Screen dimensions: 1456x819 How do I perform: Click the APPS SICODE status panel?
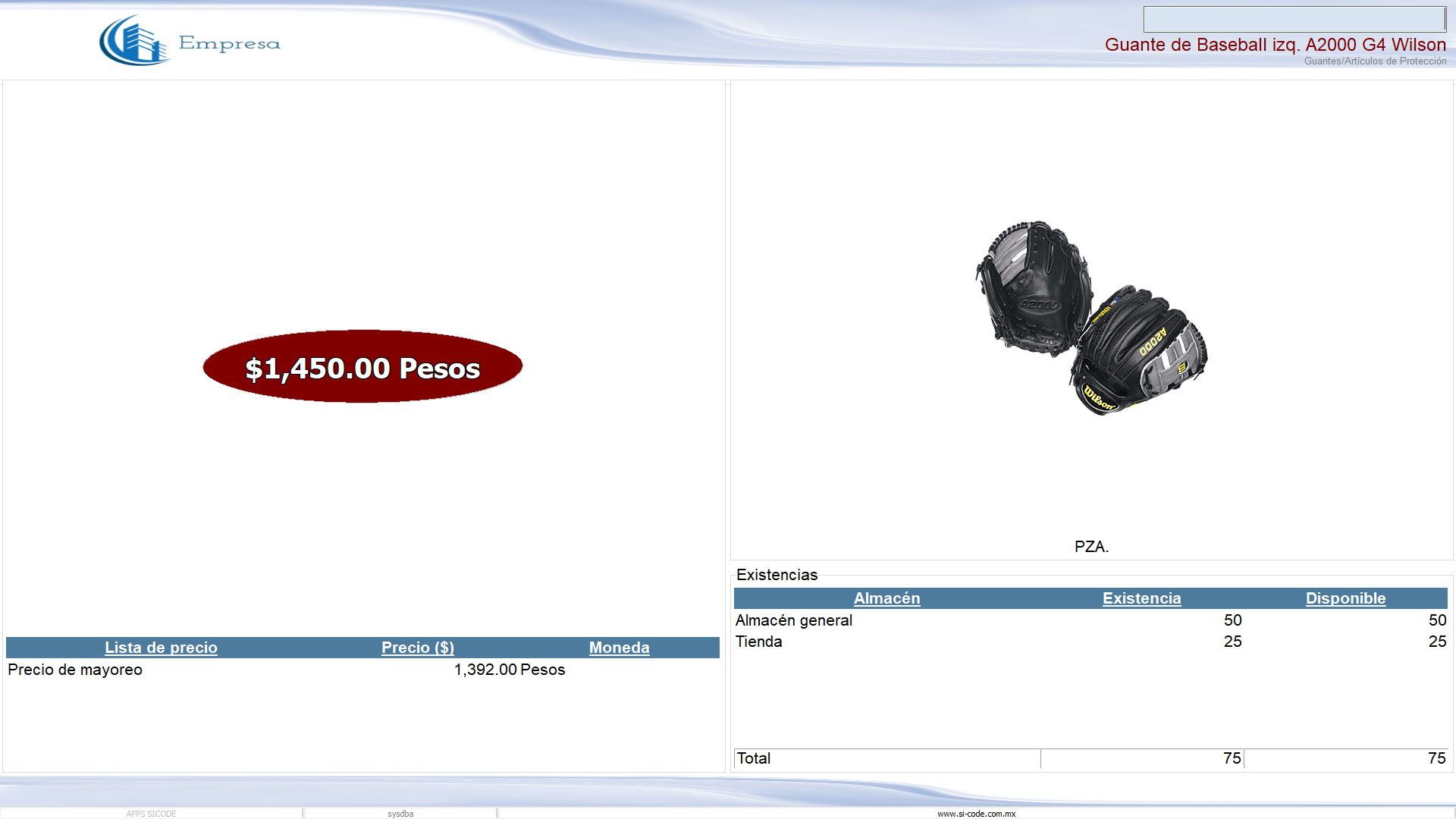pyautogui.click(x=151, y=814)
